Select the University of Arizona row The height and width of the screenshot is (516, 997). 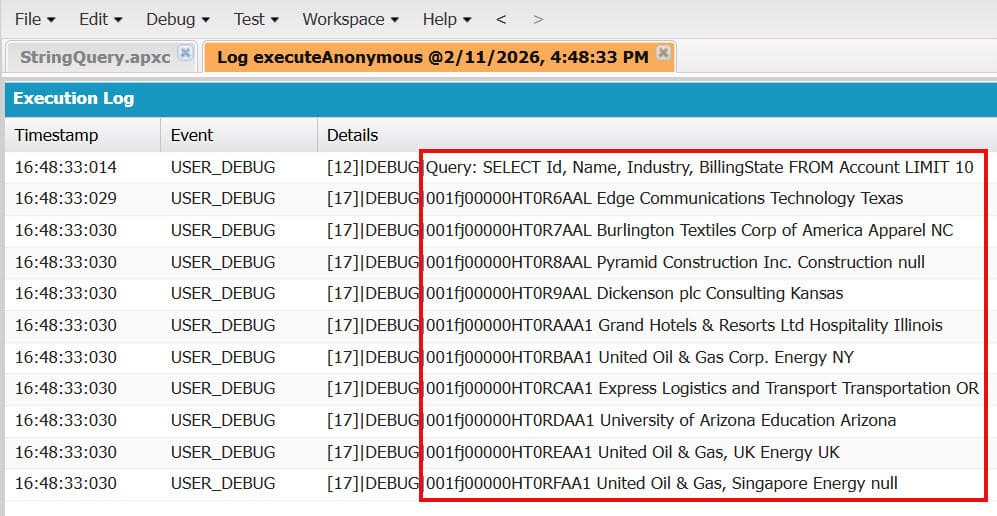(501, 420)
